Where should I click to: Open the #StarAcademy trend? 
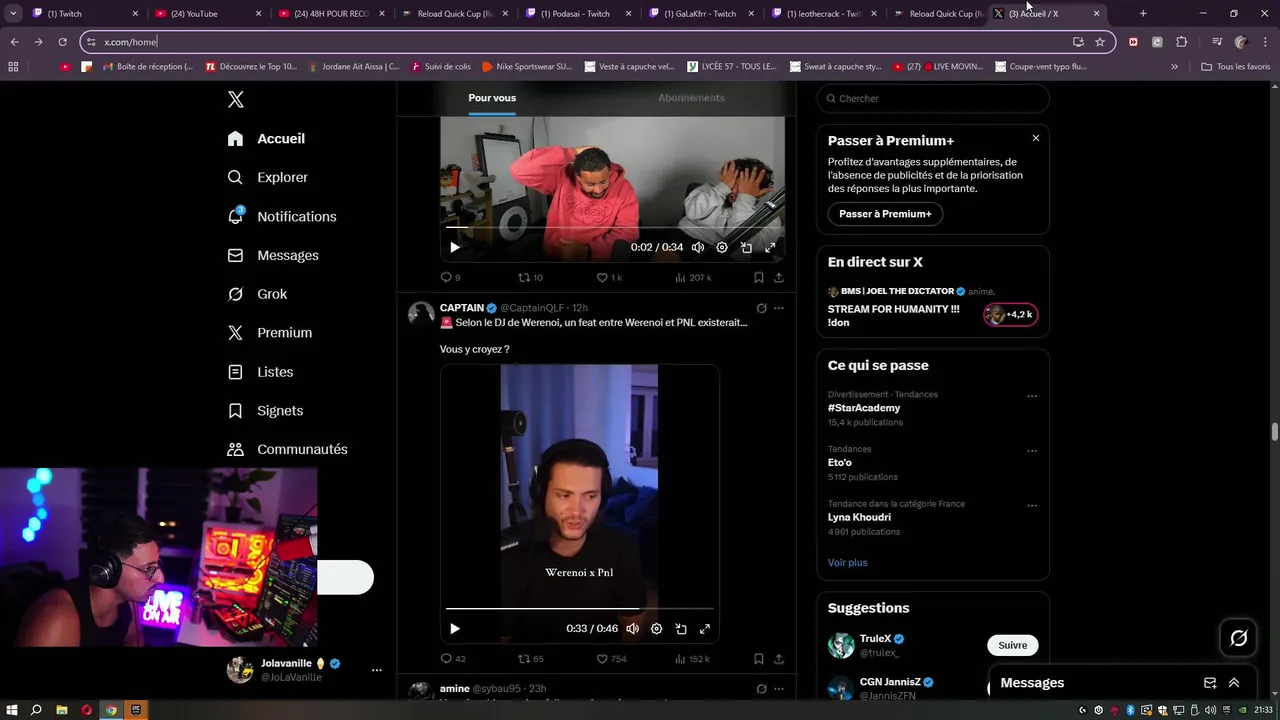pyautogui.click(x=864, y=408)
